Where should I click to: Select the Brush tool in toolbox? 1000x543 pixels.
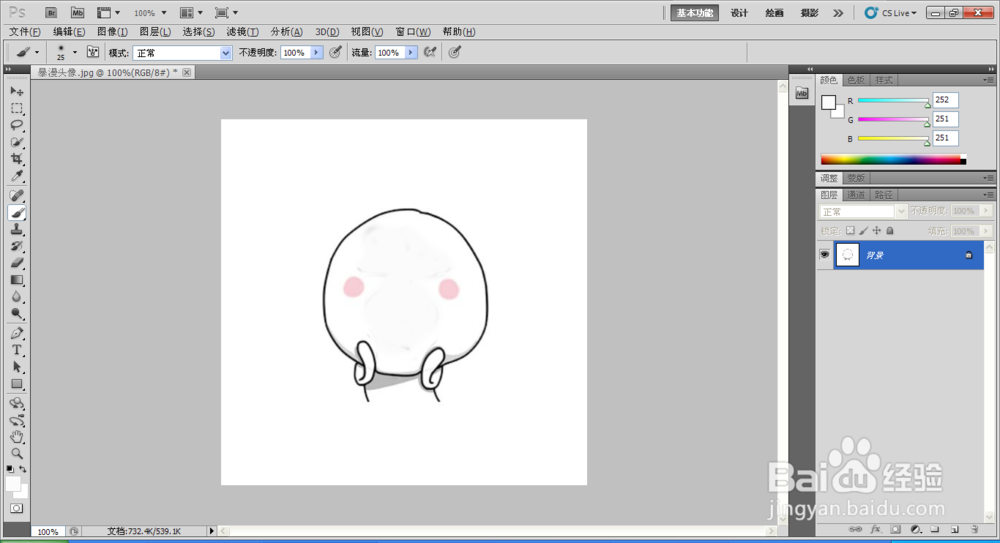coord(17,213)
